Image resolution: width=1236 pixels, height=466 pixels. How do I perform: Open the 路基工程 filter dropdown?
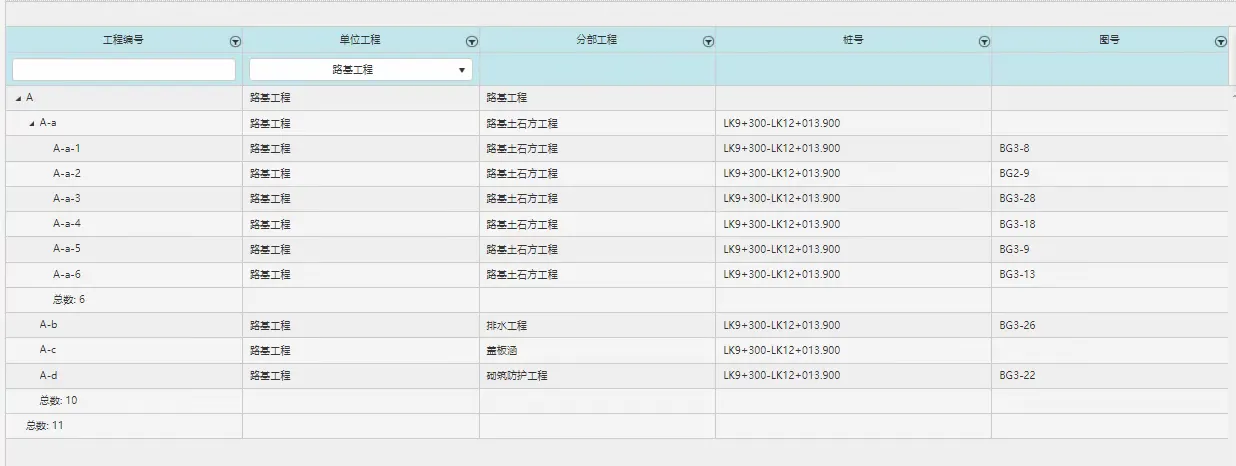[360, 70]
